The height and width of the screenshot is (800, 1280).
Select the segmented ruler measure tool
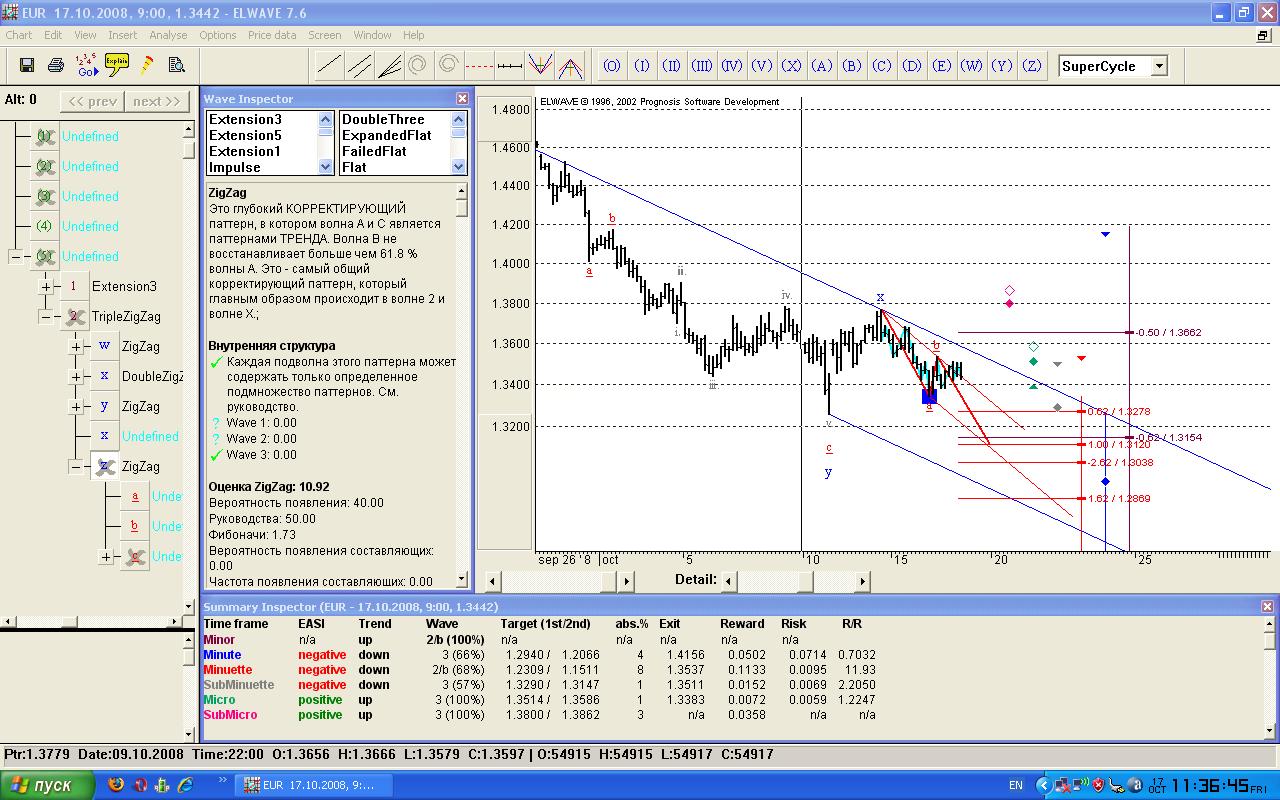509,66
